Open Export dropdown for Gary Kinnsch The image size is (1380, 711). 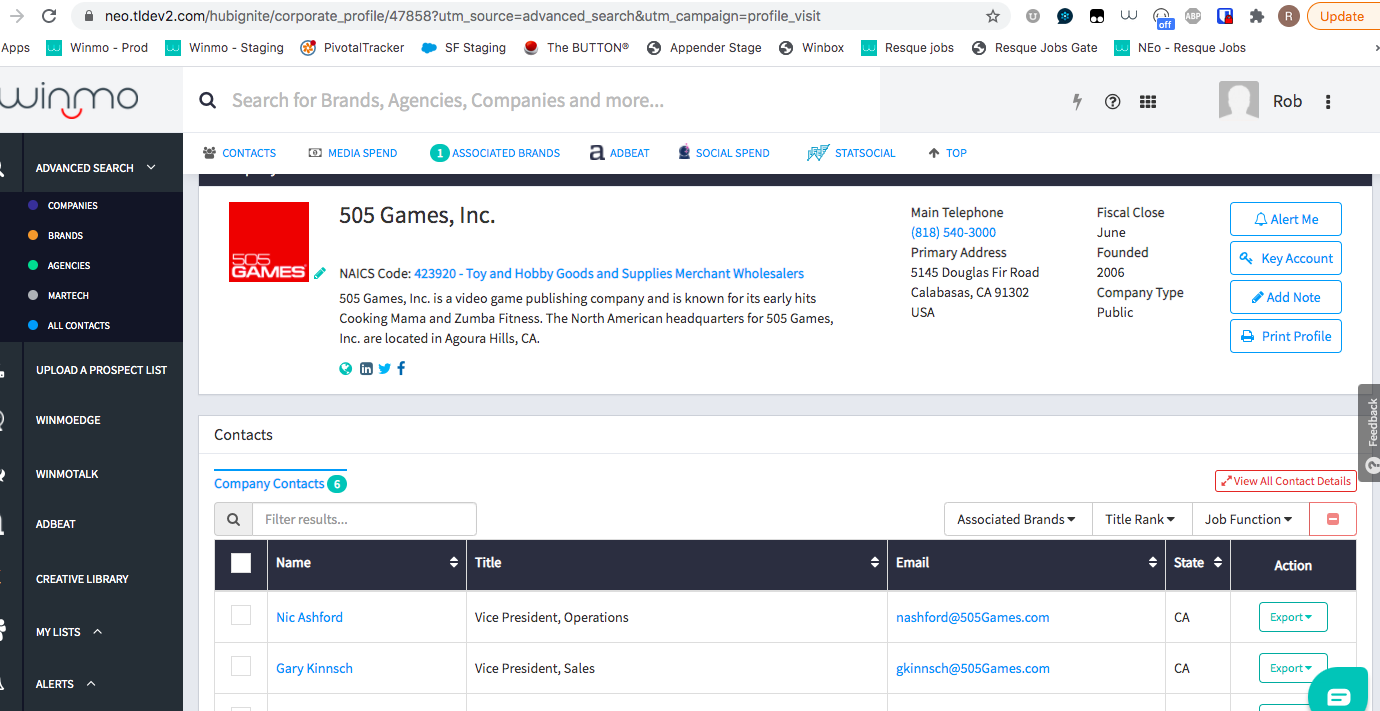pos(1292,668)
